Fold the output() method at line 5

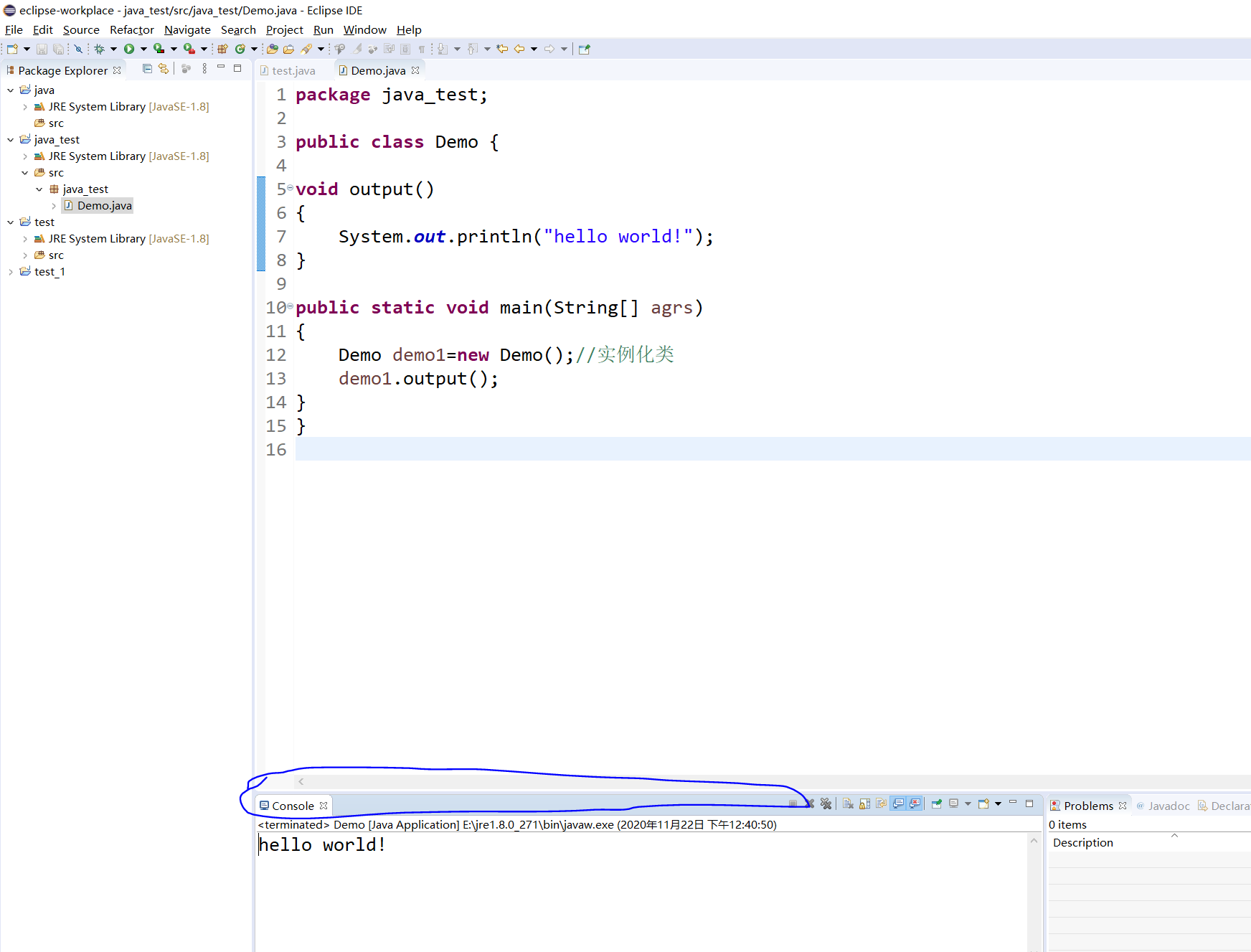291,188
